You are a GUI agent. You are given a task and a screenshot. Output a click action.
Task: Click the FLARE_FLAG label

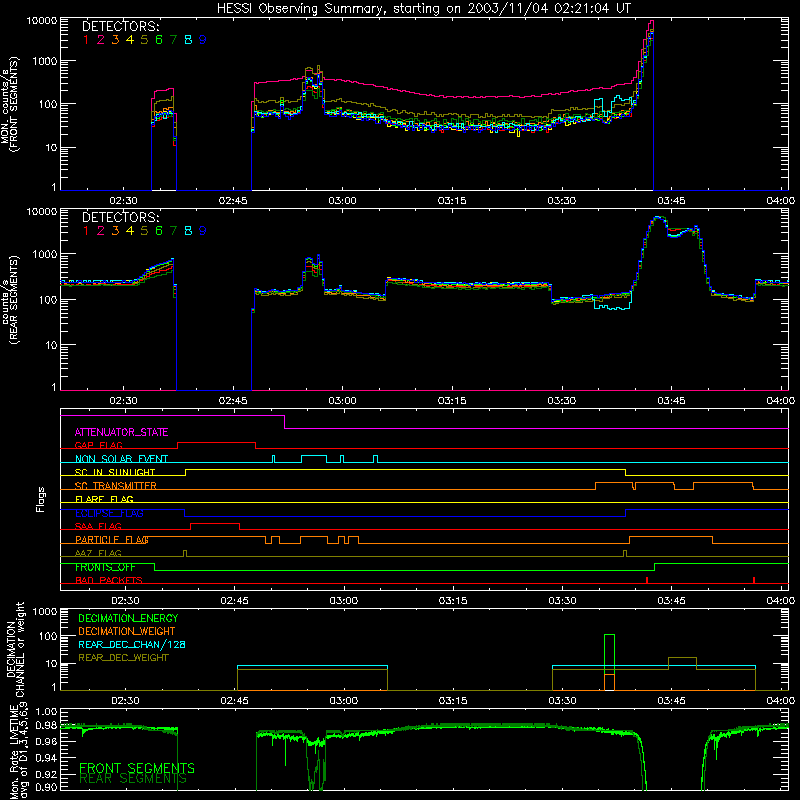coord(104,499)
